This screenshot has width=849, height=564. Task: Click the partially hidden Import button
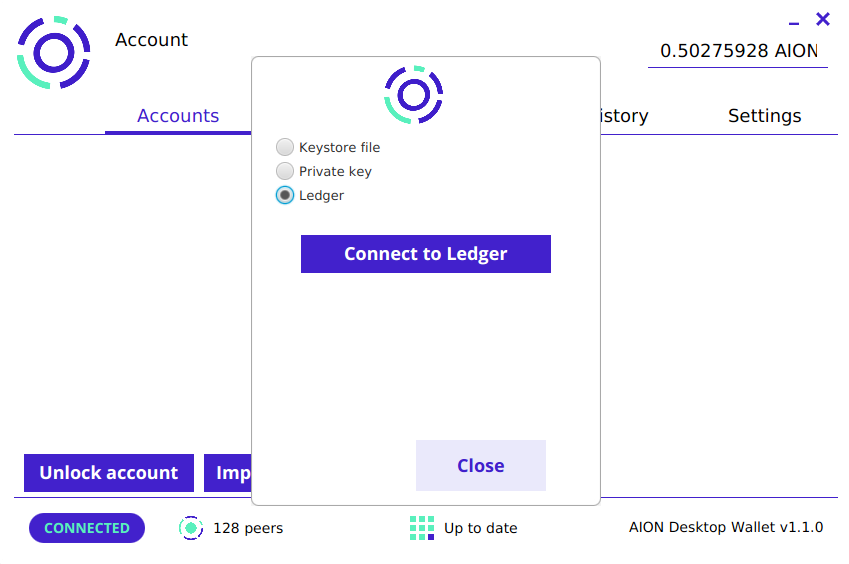pos(228,473)
